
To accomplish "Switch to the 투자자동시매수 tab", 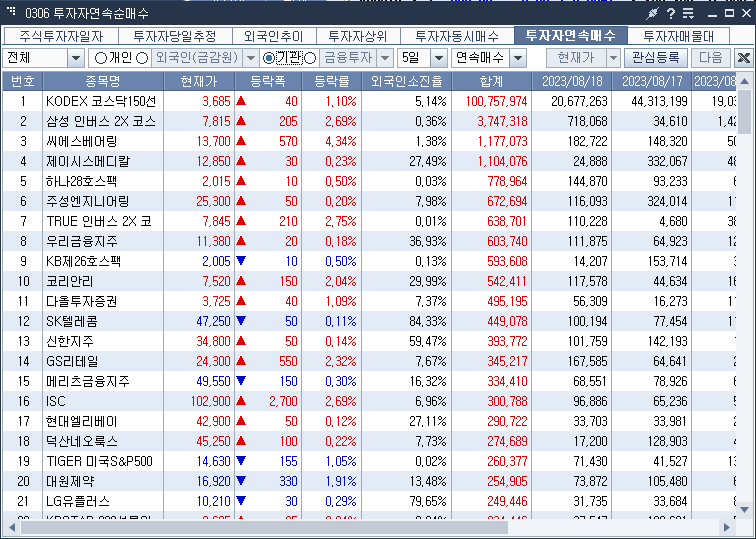I will pyautogui.click(x=457, y=36).
